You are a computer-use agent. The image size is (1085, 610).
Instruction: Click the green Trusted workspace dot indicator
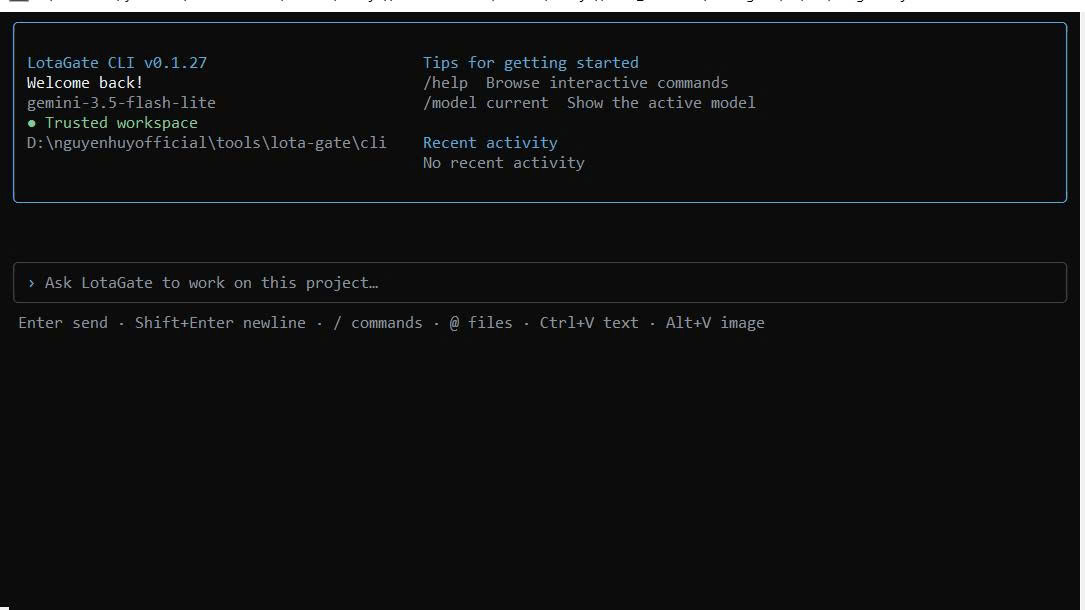coord(31,123)
